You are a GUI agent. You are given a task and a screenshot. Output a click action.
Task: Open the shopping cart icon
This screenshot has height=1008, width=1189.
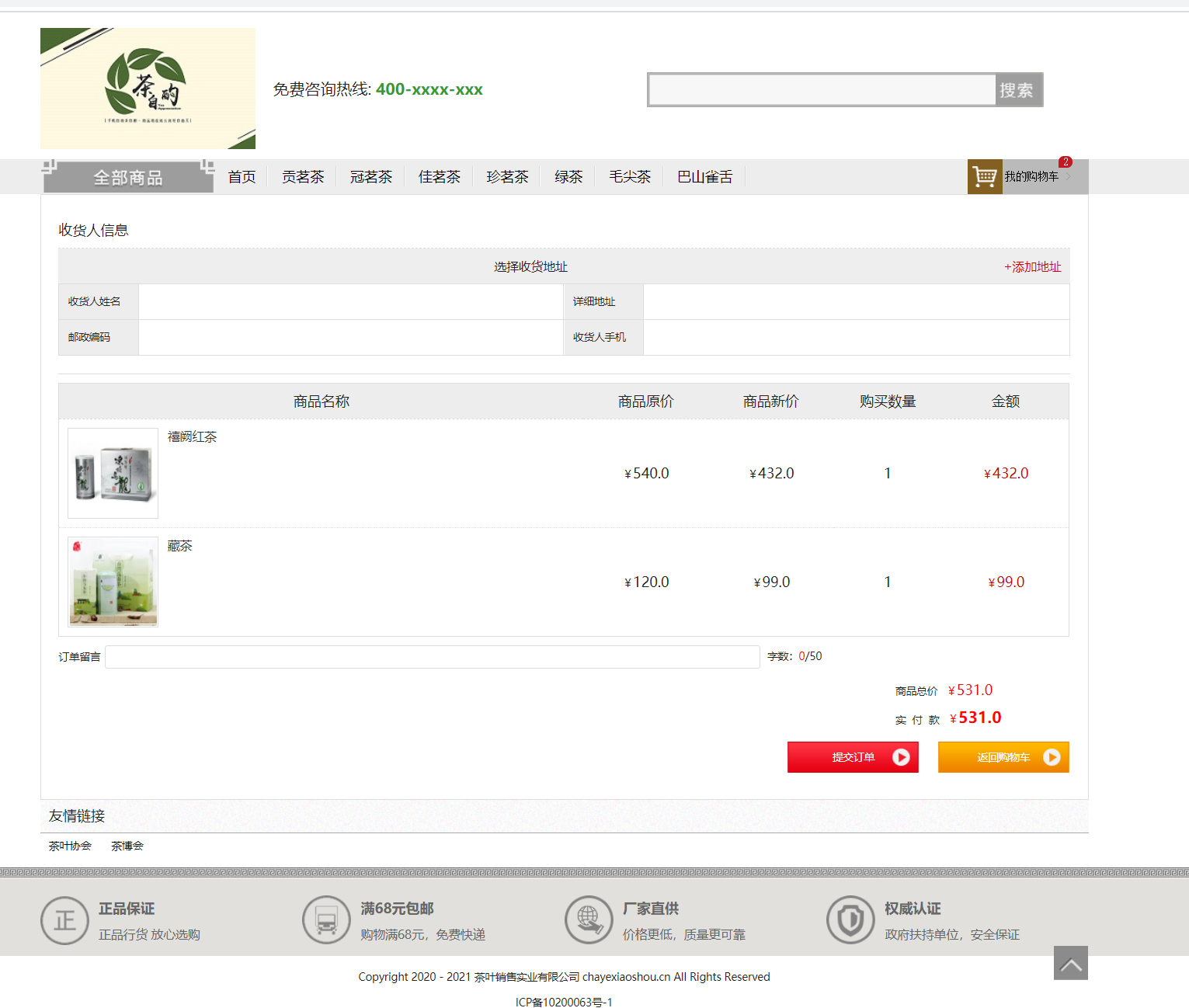[984, 176]
